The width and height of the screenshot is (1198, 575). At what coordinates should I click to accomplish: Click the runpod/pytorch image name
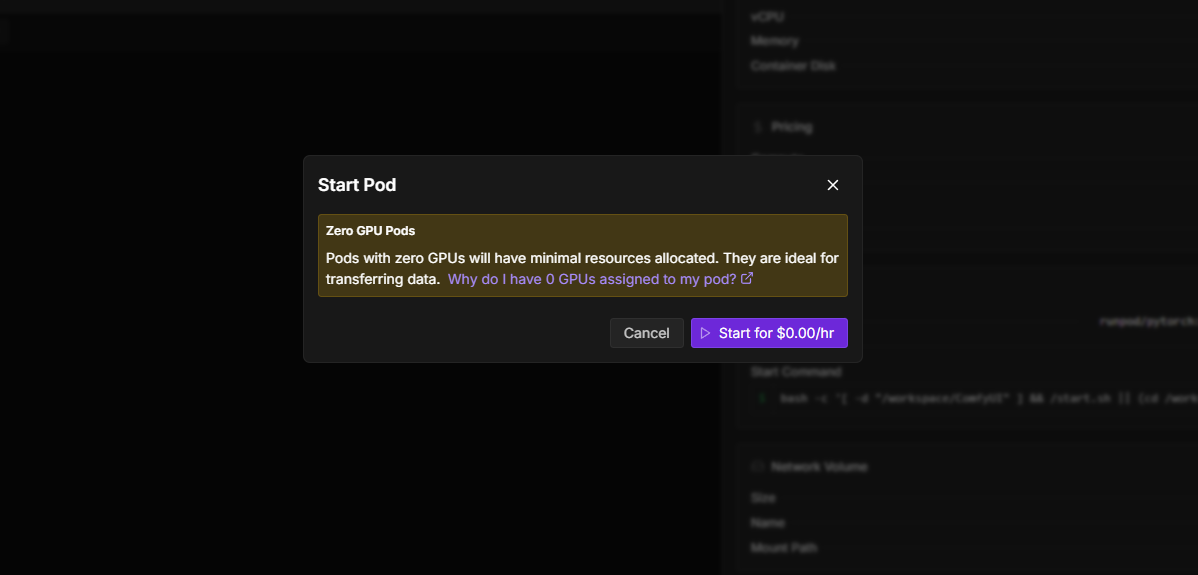tap(1147, 322)
